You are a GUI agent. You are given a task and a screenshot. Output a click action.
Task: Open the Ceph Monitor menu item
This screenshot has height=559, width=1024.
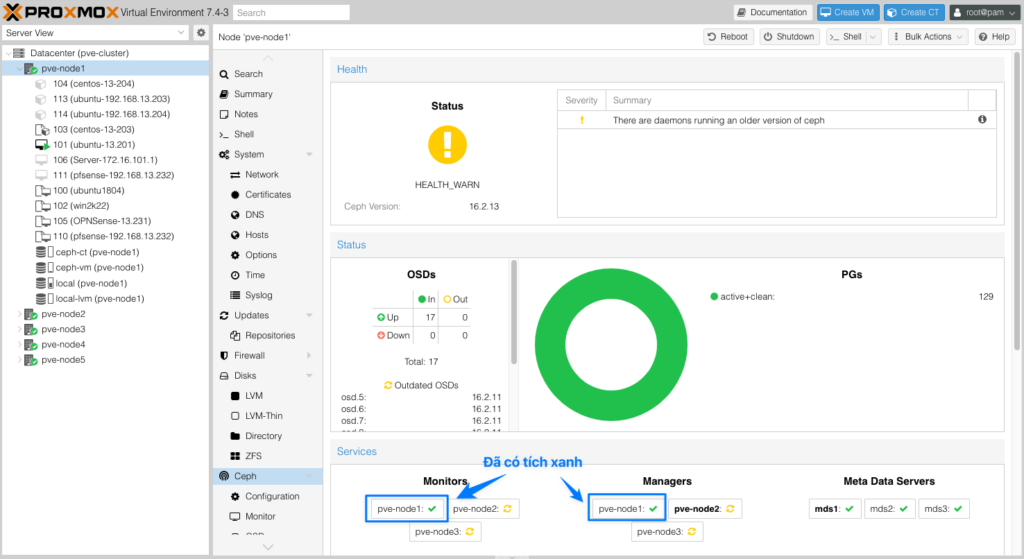click(x=267, y=517)
